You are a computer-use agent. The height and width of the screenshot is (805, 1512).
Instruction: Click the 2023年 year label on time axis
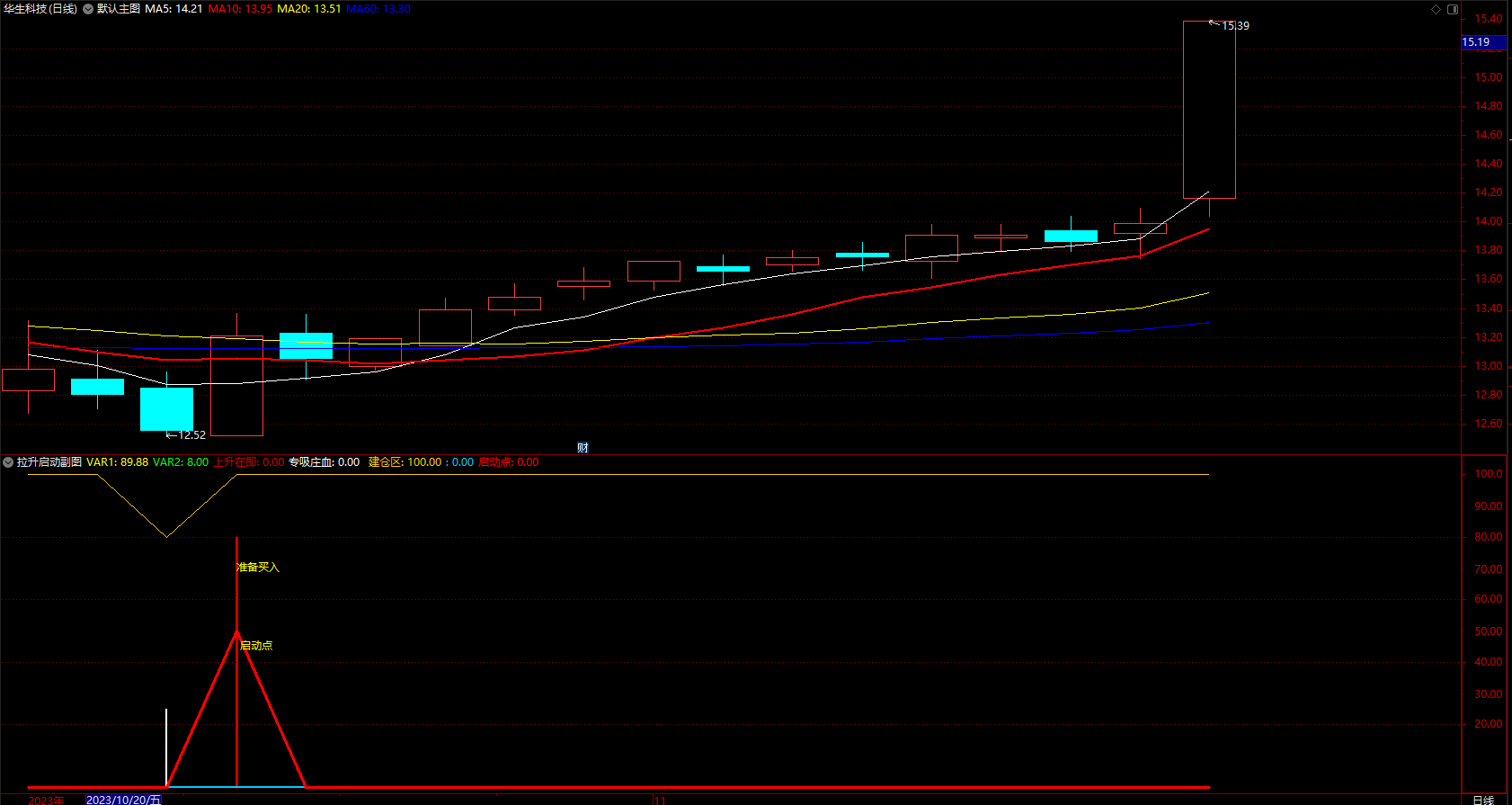coord(46,800)
